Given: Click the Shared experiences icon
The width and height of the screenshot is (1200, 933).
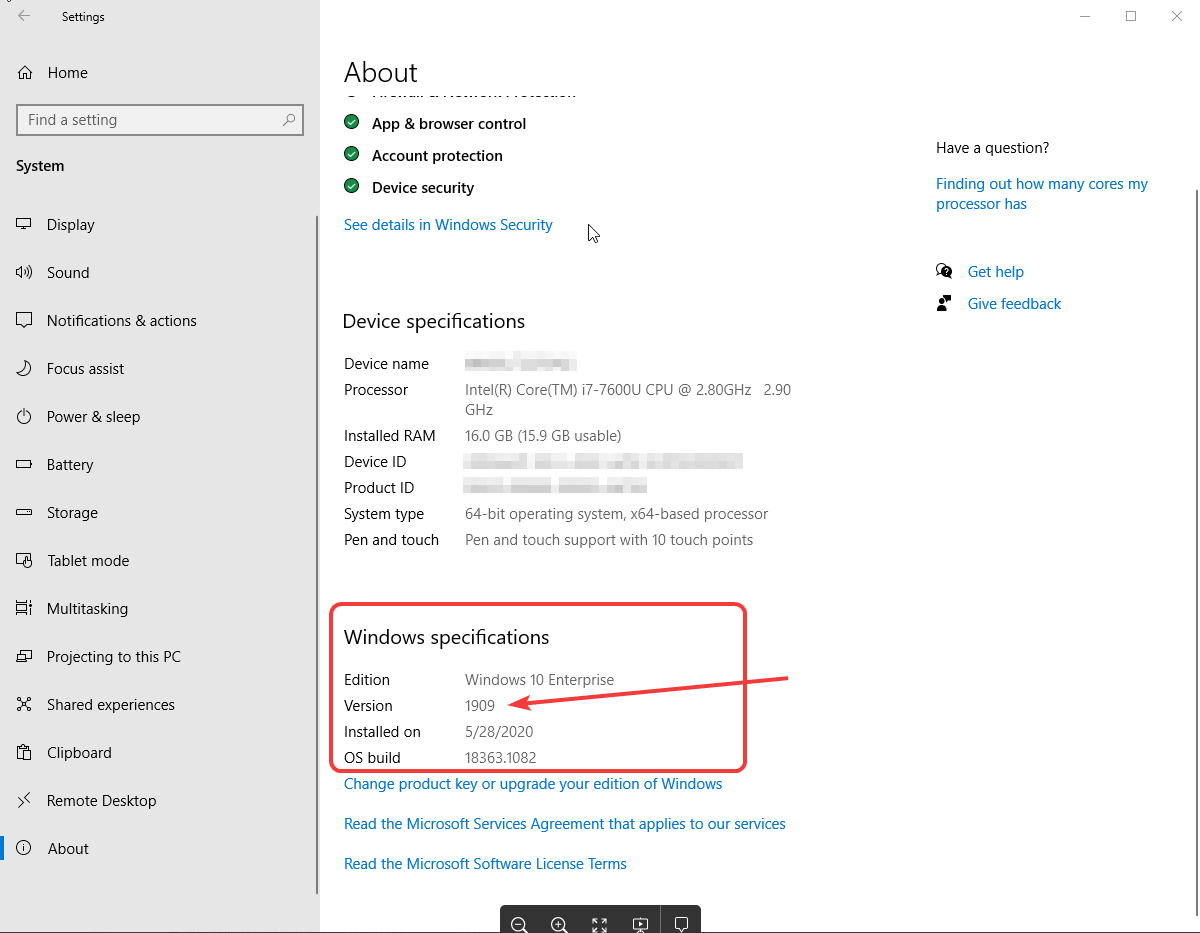Looking at the screenshot, I should [x=25, y=705].
